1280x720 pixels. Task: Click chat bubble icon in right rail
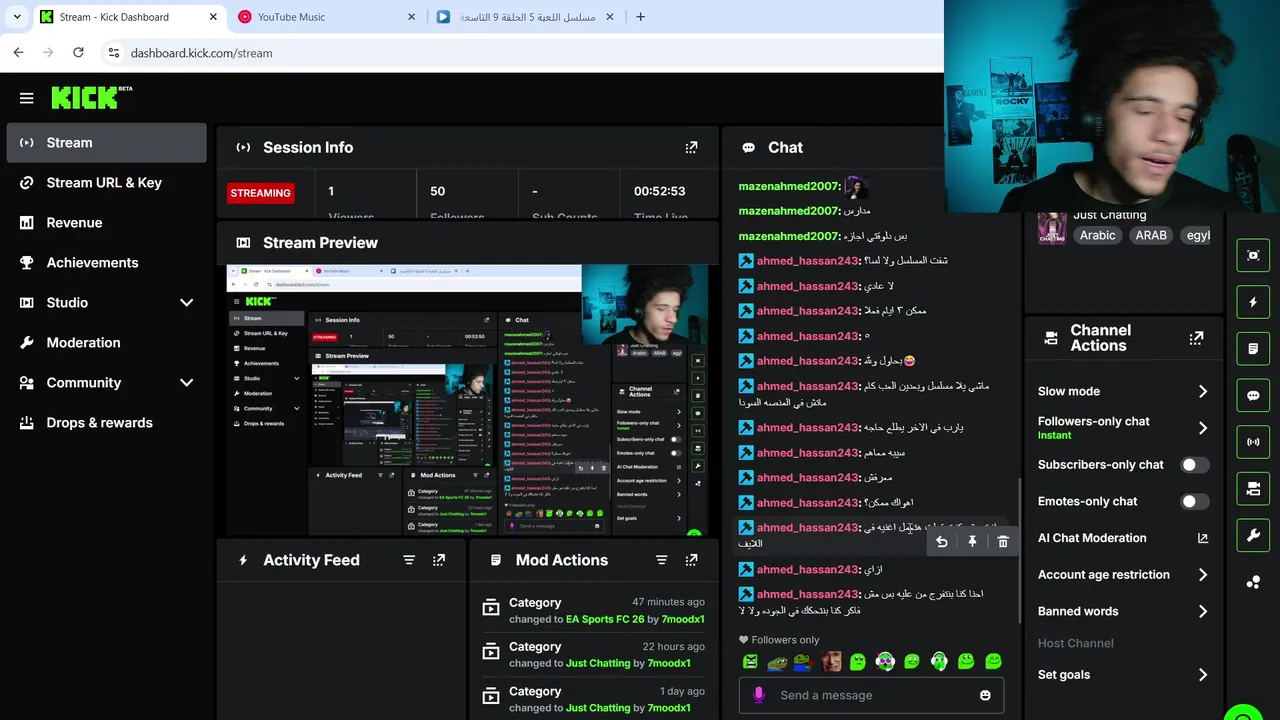point(1253,395)
